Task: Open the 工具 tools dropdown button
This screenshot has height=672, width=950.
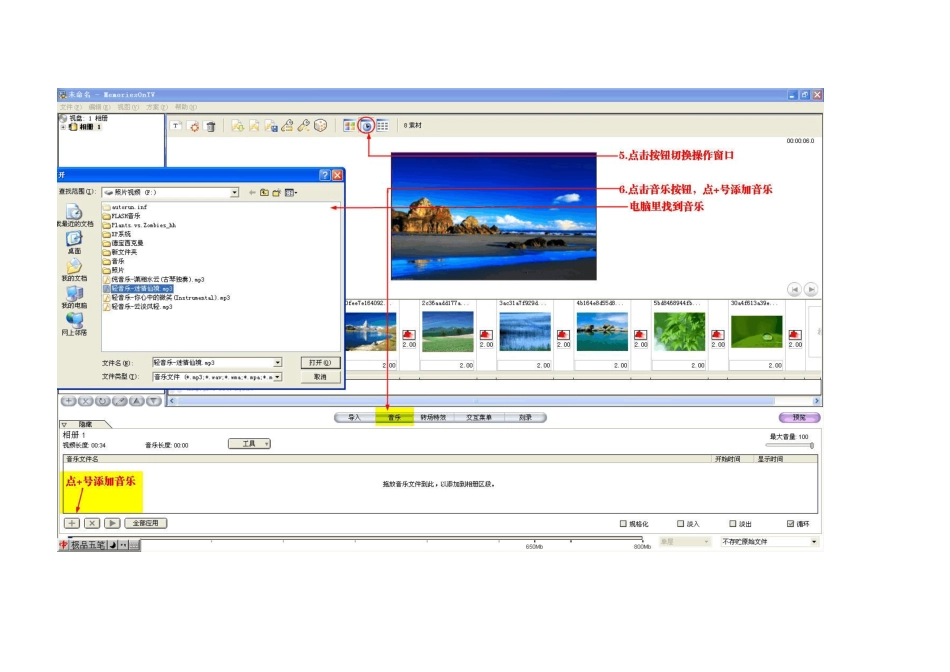Action: 249,444
